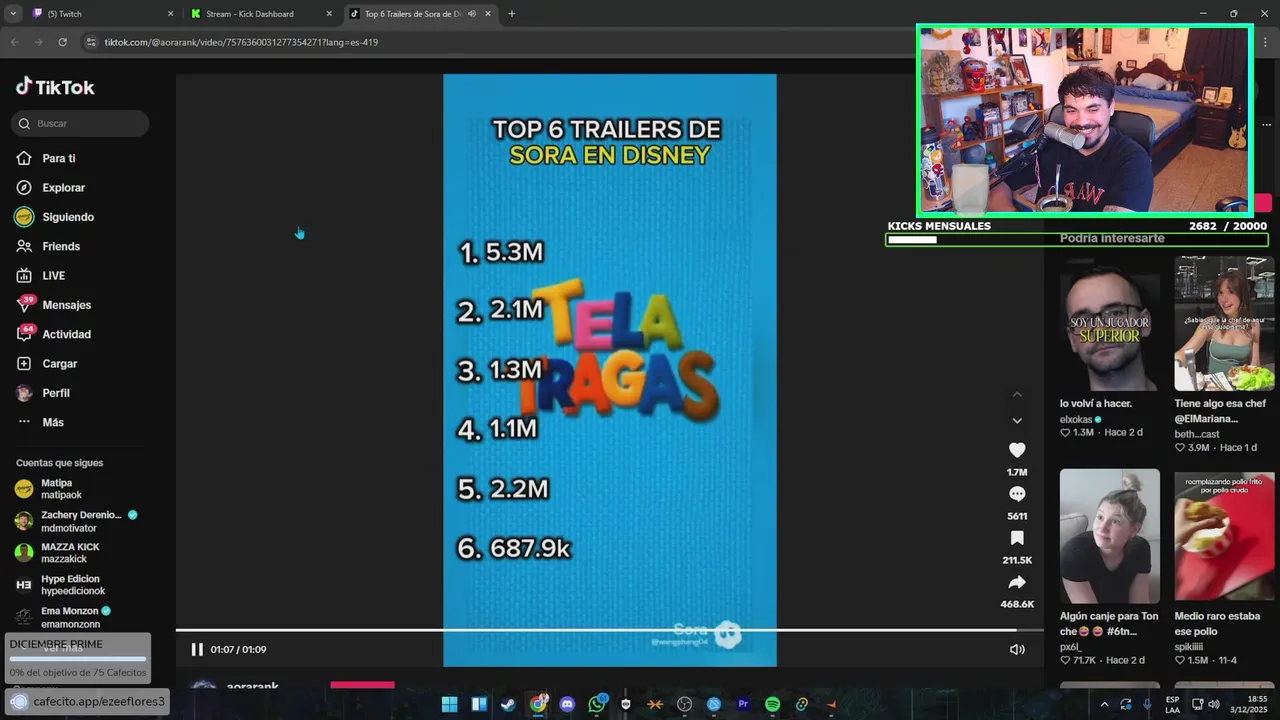Share video with arrow icon

[x=1017, y=582]
